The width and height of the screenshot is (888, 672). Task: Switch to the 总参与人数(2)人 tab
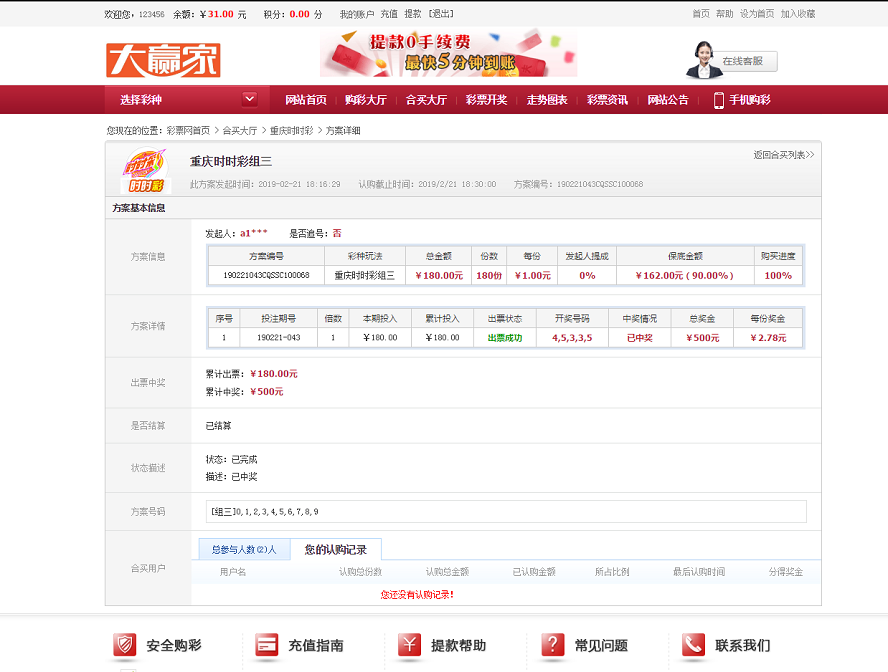pyautogui.click(x=245, y=549)
